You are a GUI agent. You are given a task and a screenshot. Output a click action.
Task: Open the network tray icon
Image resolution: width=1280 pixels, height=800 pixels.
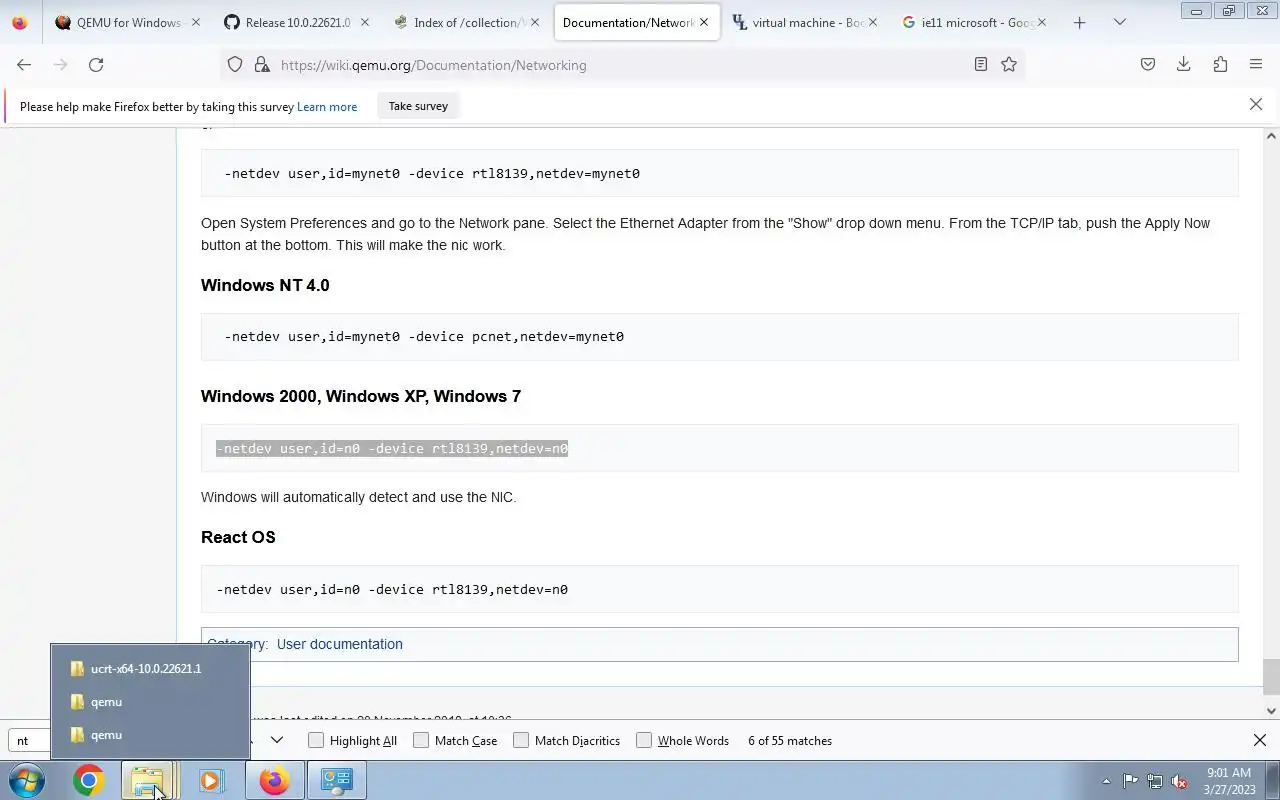(x=1155, y=781)
